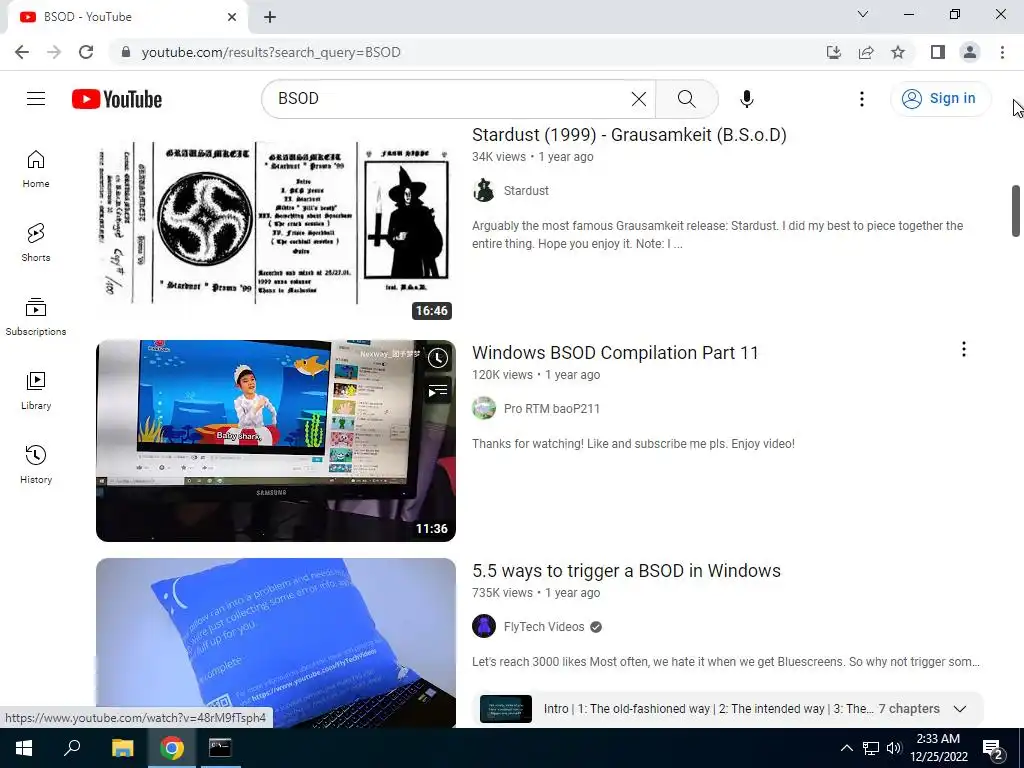Visit the FlyTech Videos channel name
Screen dimensions: 1024x768
(544, 627)
